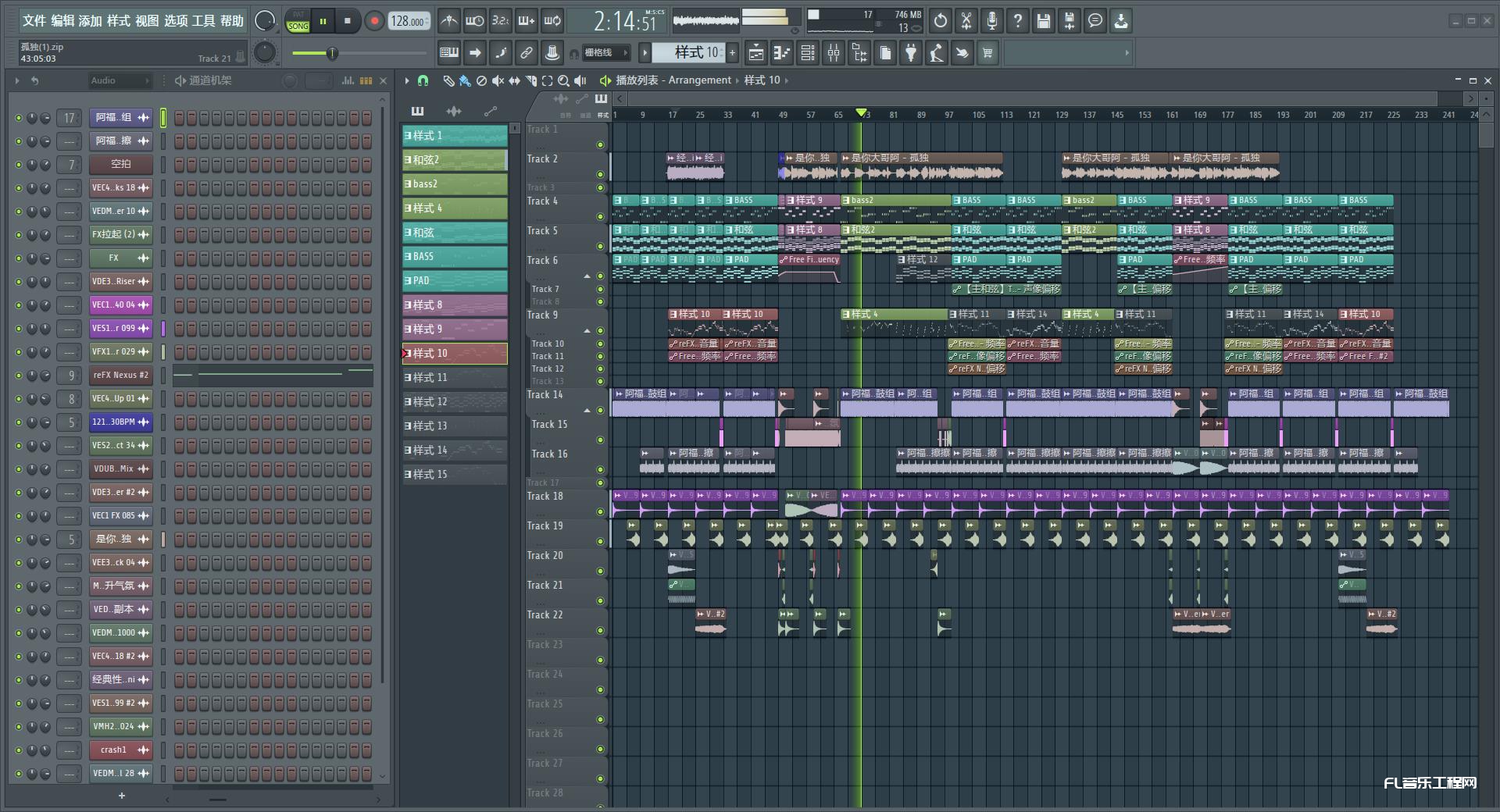Mute the reFX Nexus #2 channel
Viewport: 1500px width, 812px height.
click(x=19, y=376)
